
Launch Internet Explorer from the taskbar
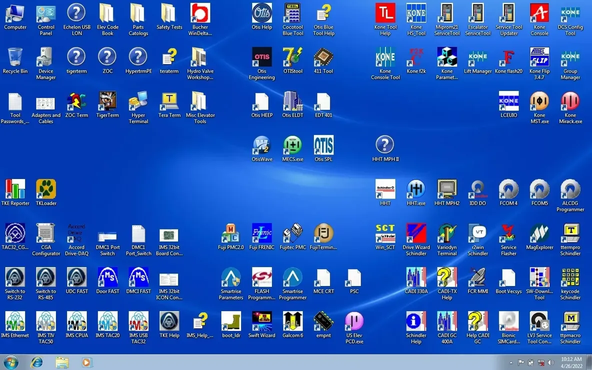pyautogui.click(x=37, y=362)
